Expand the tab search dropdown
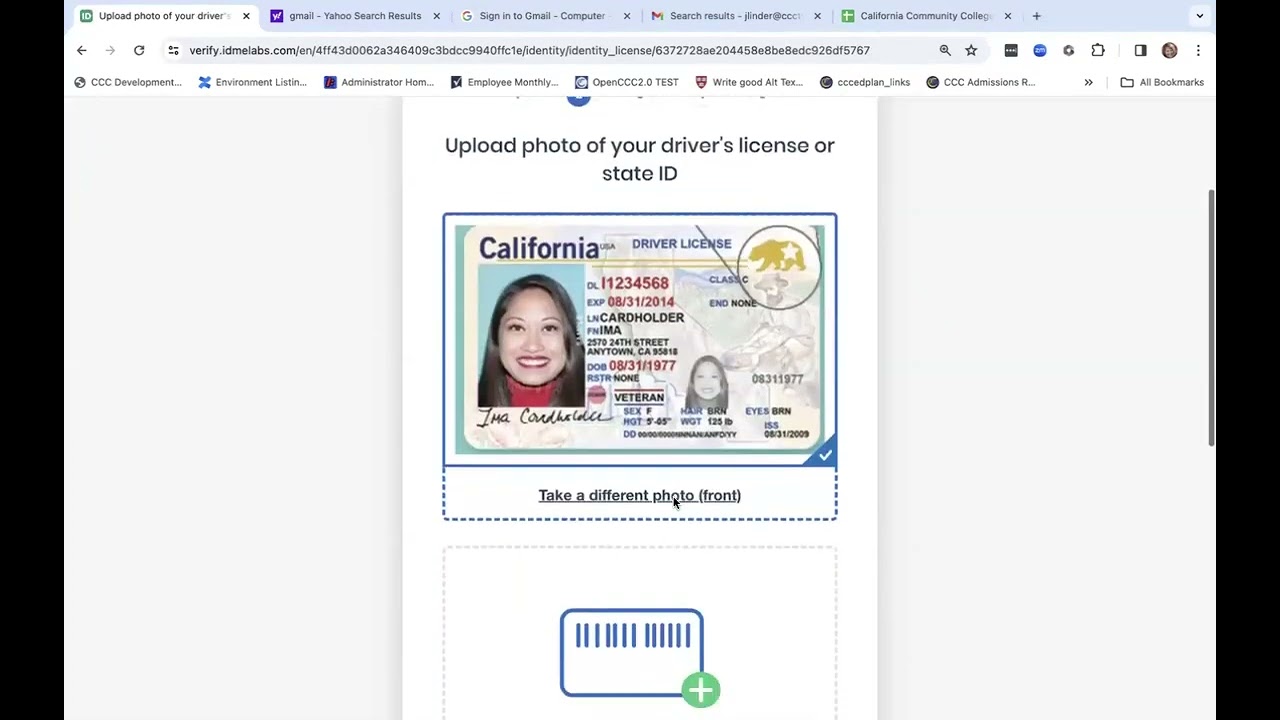This screenshot has width=1280, height=720. point(1200,16)
